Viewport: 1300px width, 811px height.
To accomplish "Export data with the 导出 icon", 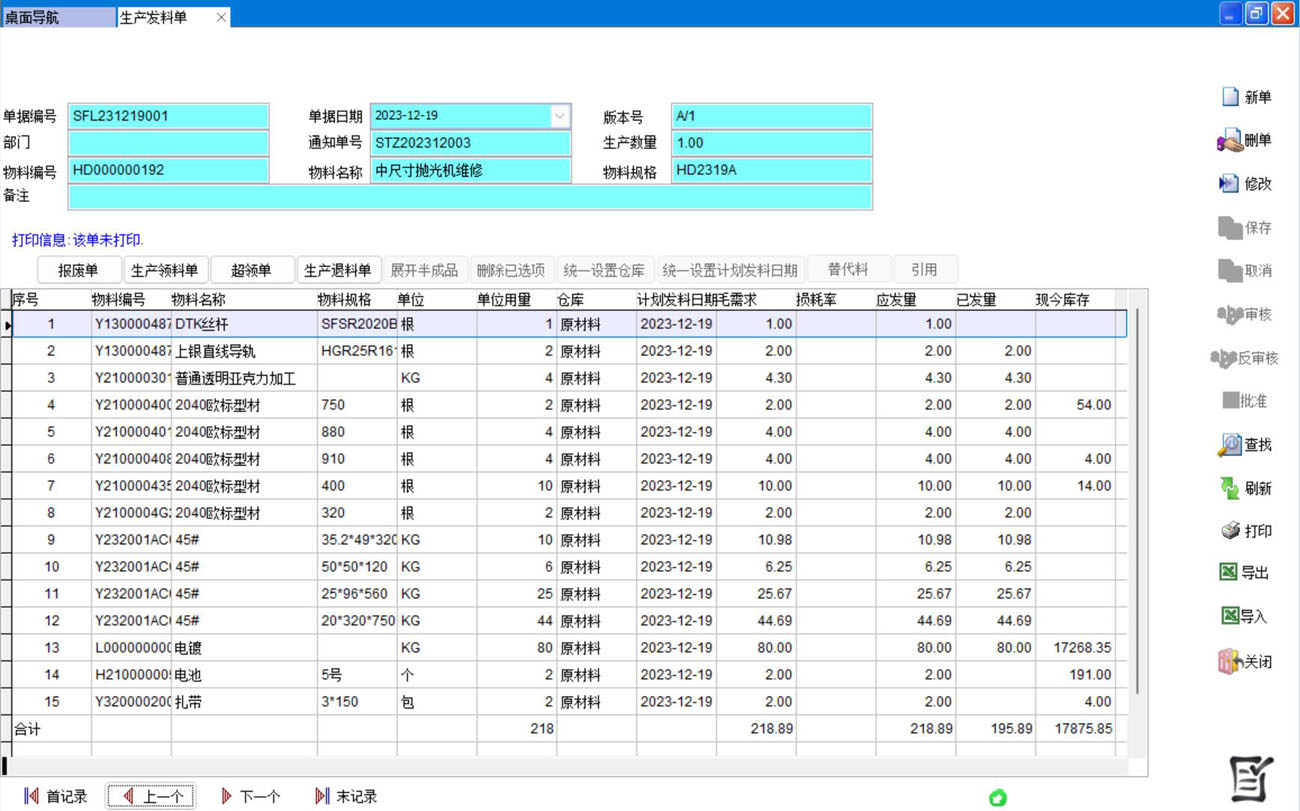I will point(1229,573).
